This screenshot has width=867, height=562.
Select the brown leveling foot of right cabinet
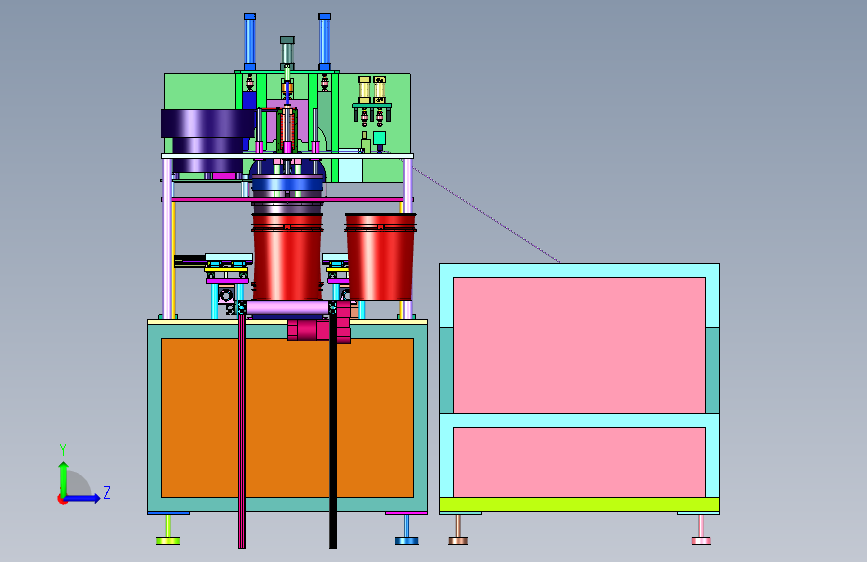[458, 530]
